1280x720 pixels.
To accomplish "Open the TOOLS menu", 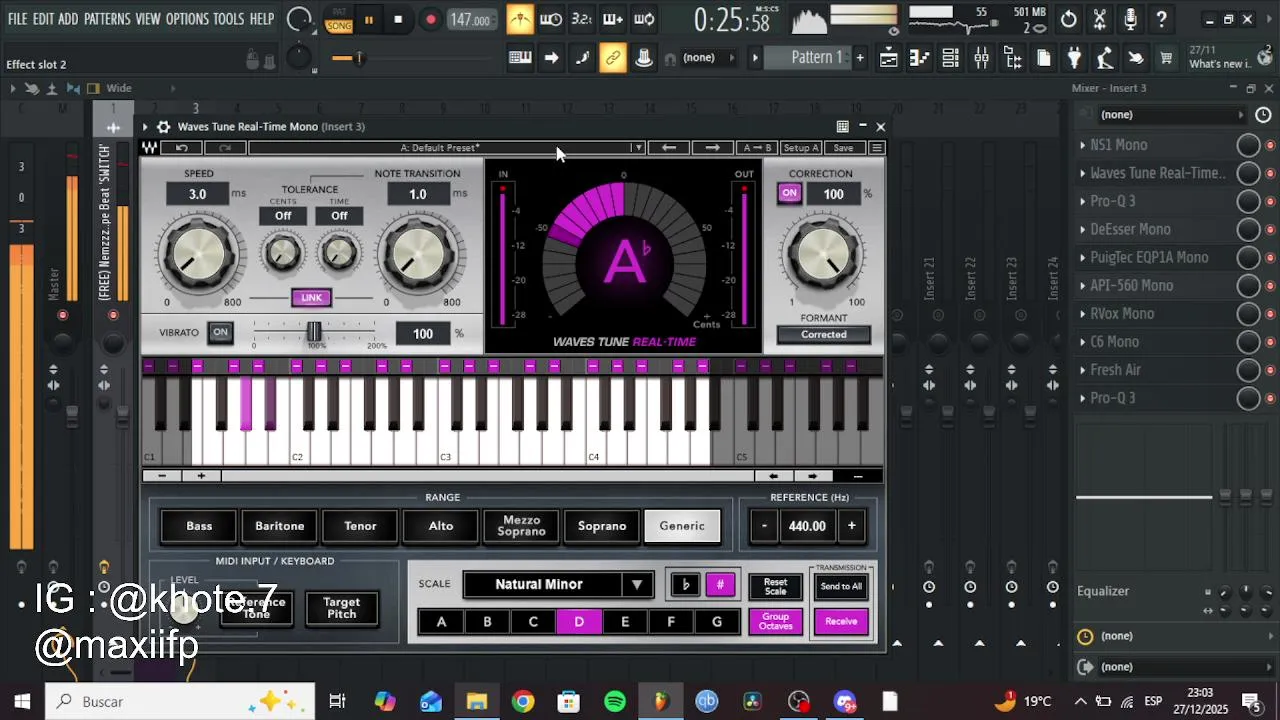I will pos(228,19).
